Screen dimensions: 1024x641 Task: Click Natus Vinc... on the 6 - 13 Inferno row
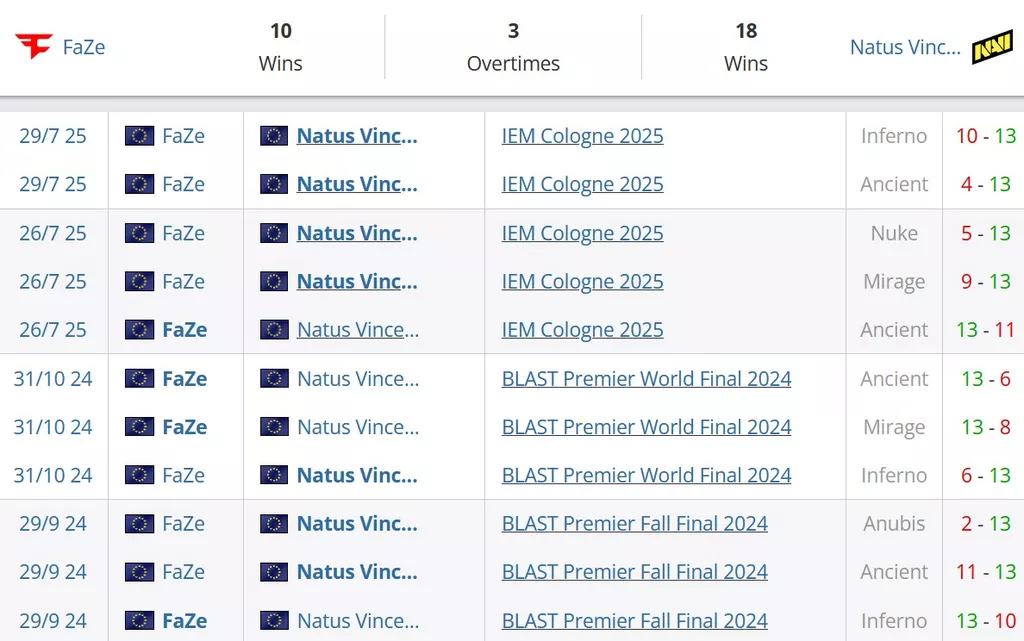click(357, 475)
